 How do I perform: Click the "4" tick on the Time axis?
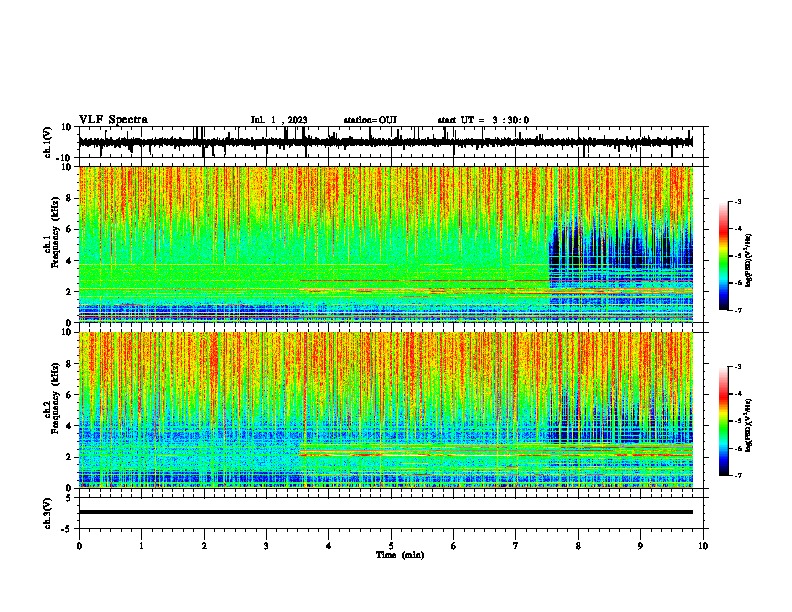[329, 546]
